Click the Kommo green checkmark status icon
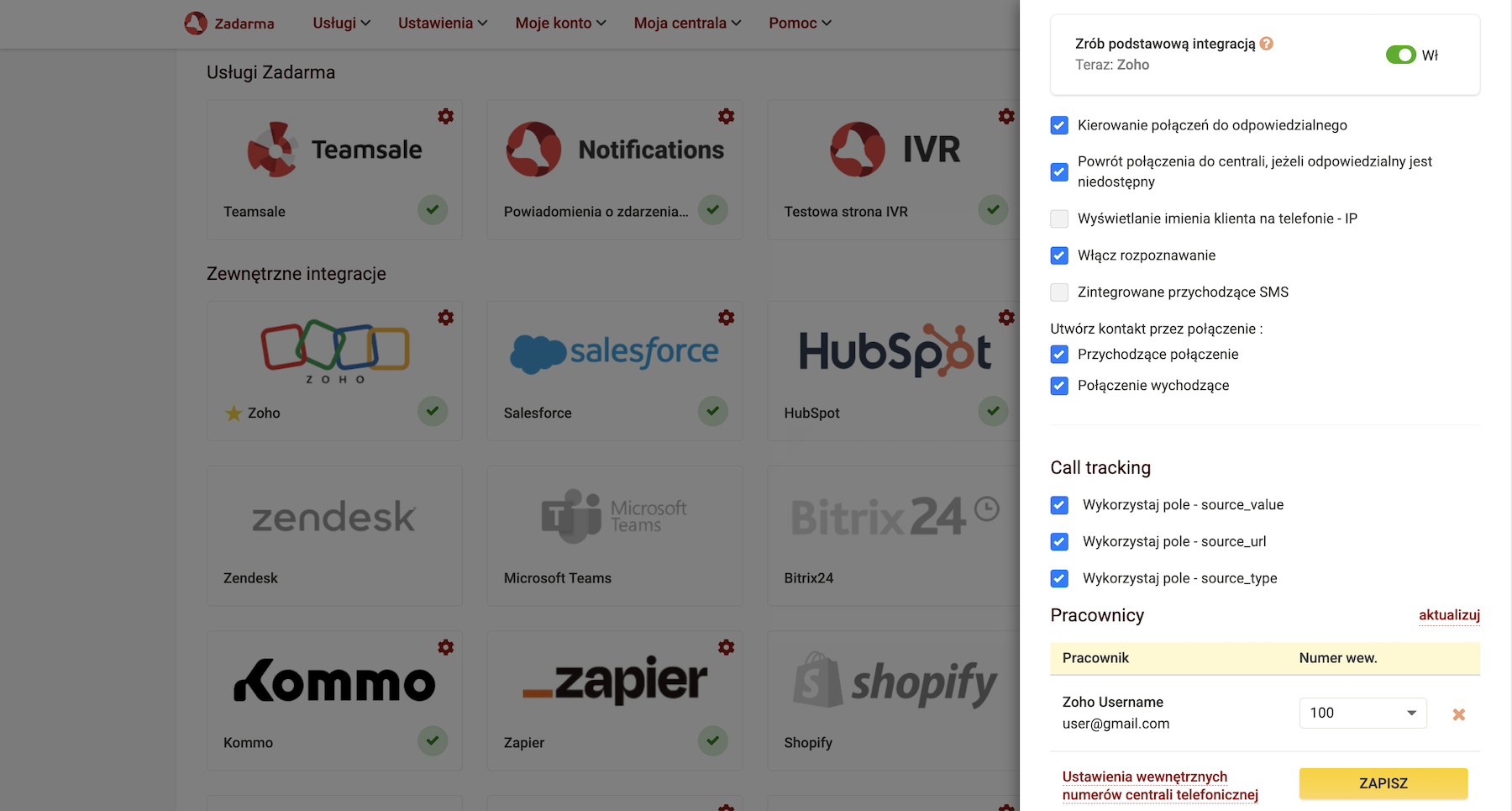This screenshot has height=811, width=1512. (x=433, y=740)
